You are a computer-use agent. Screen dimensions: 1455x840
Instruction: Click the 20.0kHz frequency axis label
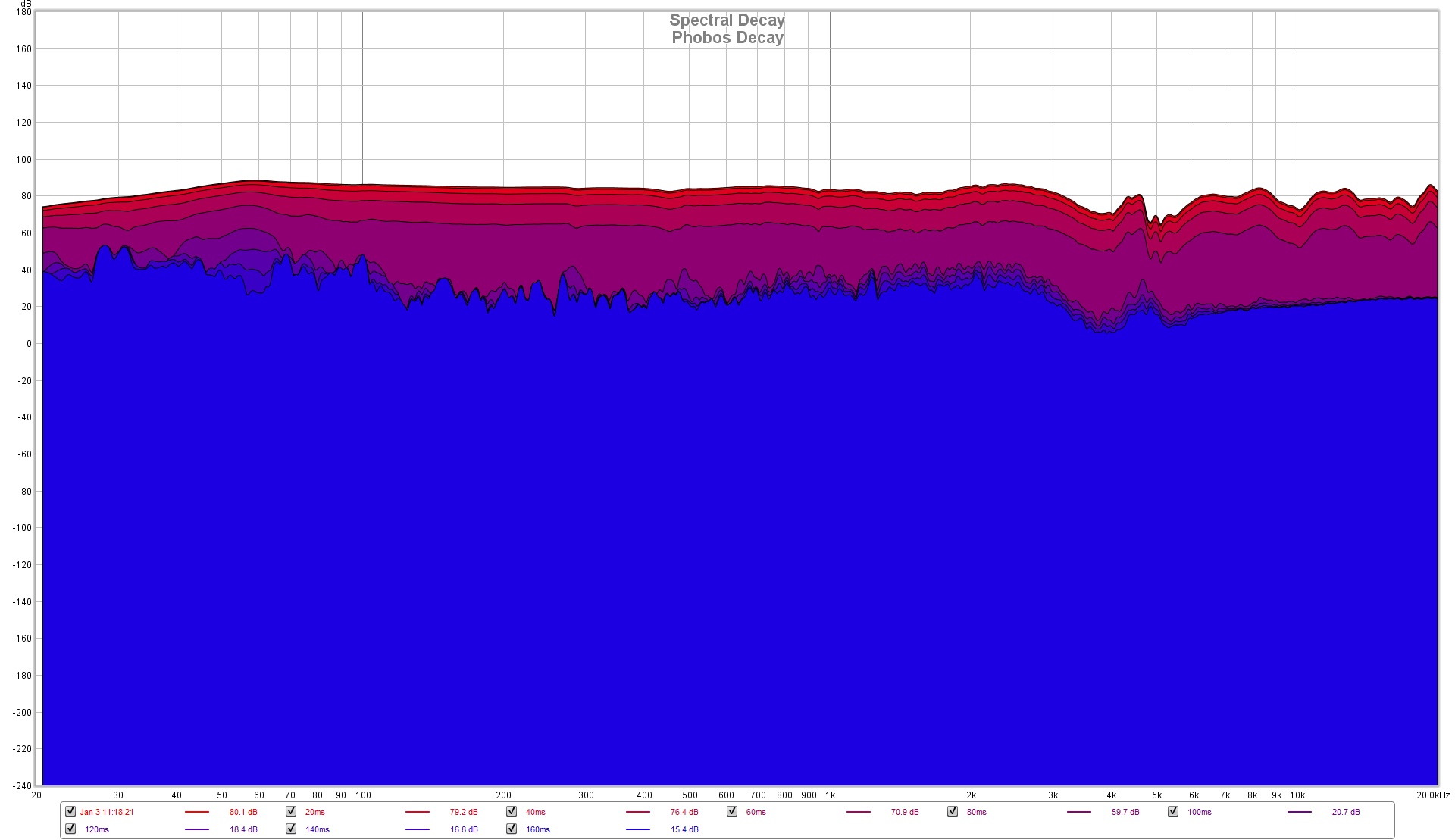[1432, 795]
